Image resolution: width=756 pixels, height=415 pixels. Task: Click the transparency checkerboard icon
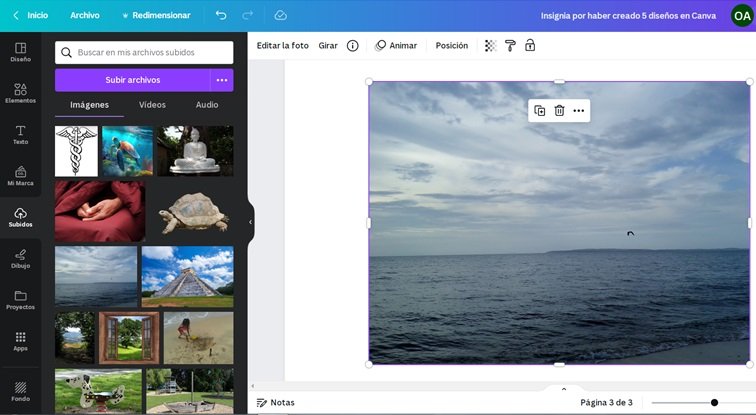pos(490,46)
